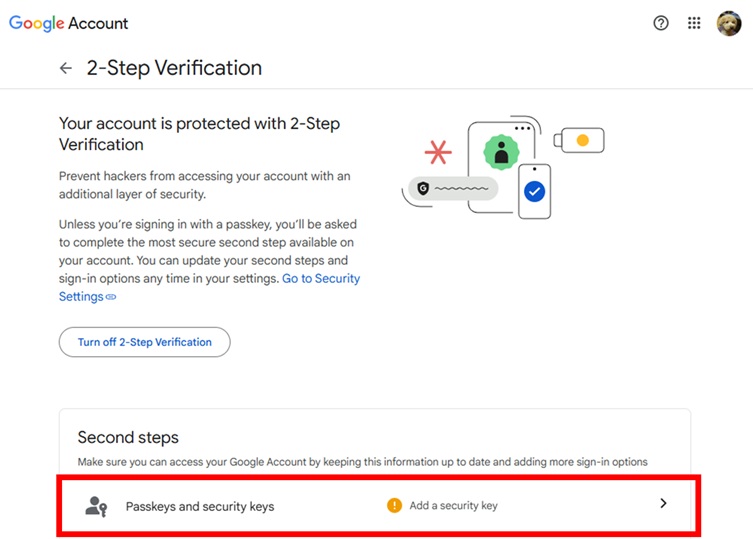Screen dimensions: 753x539
Task: Expand the Passkeys row chevron arrow
Action: pos(663,504)
